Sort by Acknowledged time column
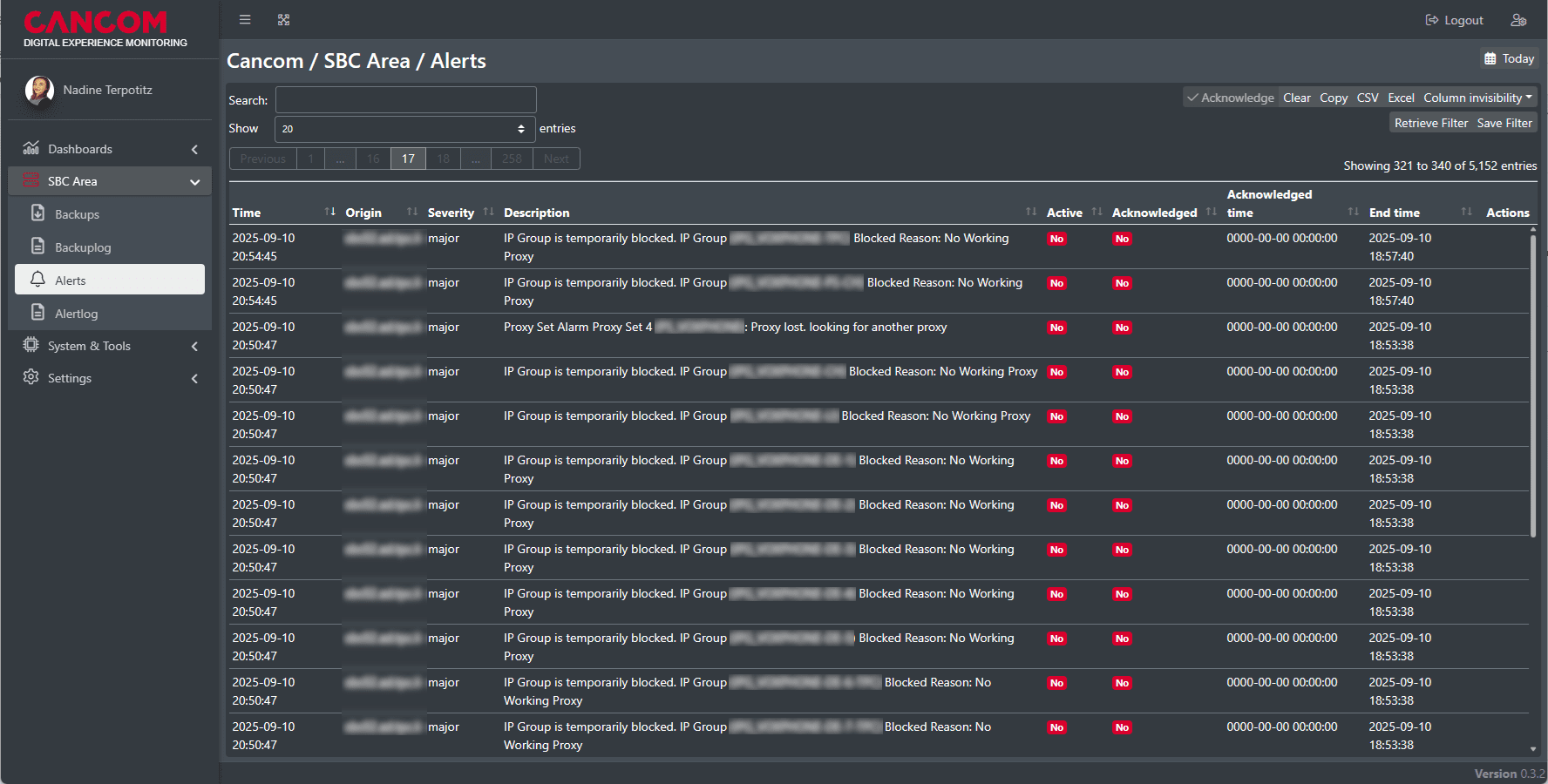Image resolution: width=1548 pixels, height=784 pixels. [x=1293, y=203]
